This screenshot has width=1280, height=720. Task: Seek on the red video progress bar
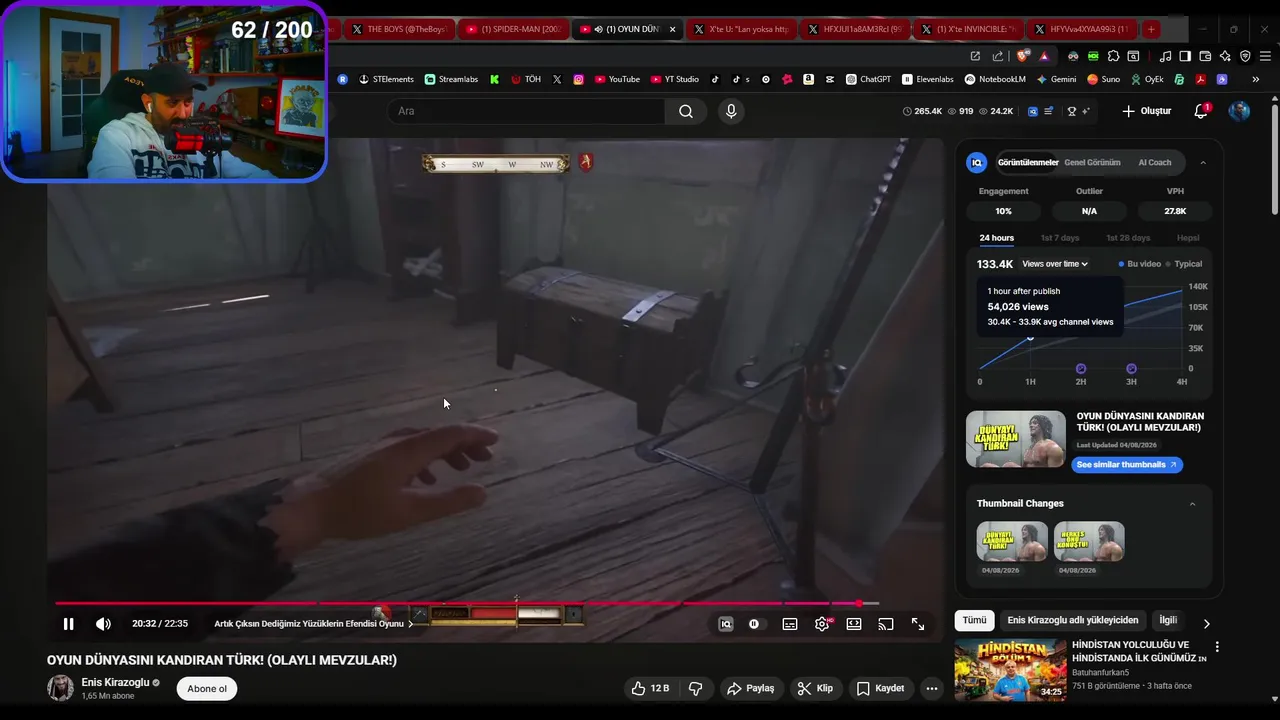coord(467,603)
